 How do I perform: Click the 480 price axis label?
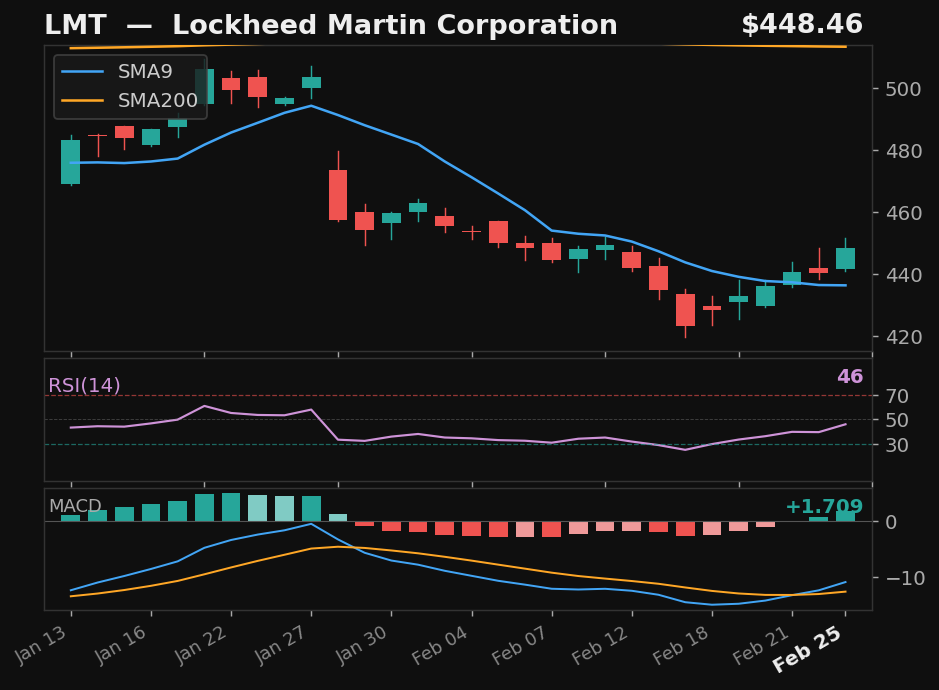pos(904,151)
